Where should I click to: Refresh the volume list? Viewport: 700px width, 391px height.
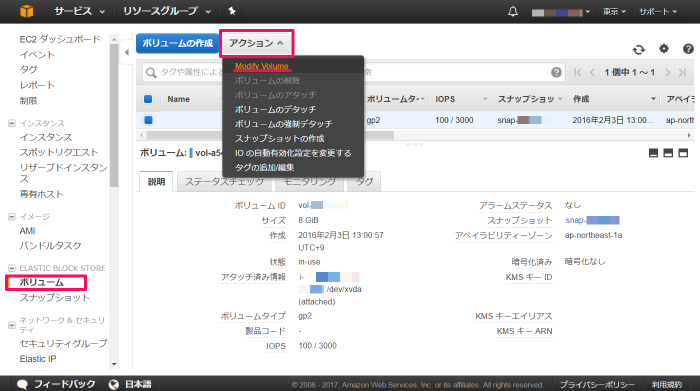(639, 49)
